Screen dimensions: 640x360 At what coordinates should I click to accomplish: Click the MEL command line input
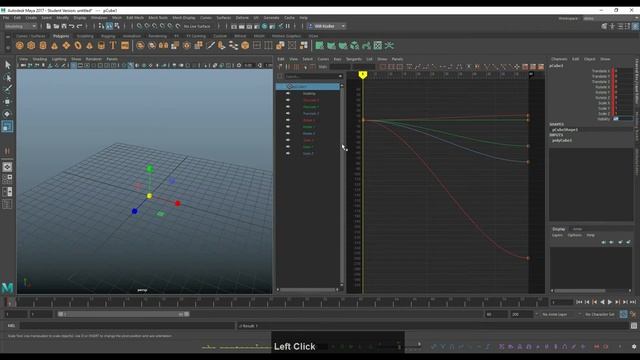(127, 326)
